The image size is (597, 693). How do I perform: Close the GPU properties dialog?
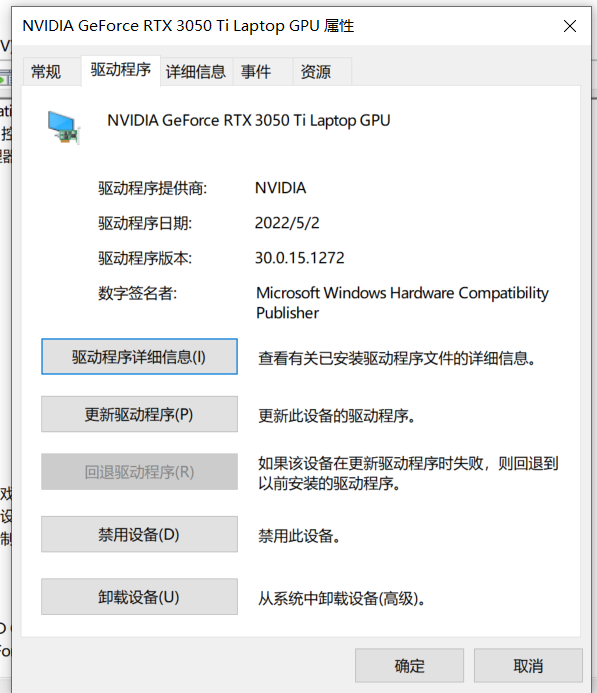pyautogui.click(x=570, y=26)
